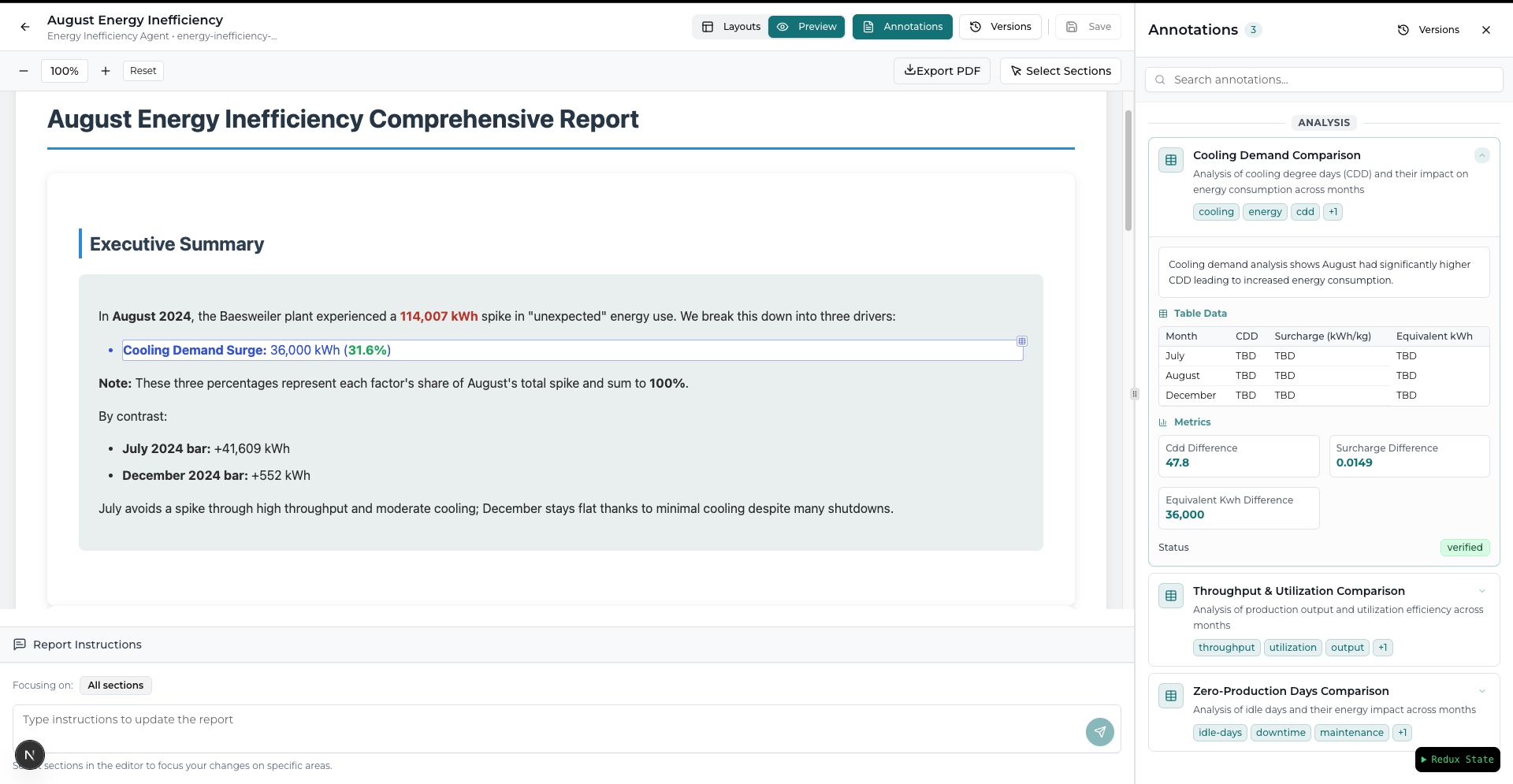Expand the Zero-Production Days Comparison card
This screenshot has width=1513, height=784.
click(x=1482, y=691)
